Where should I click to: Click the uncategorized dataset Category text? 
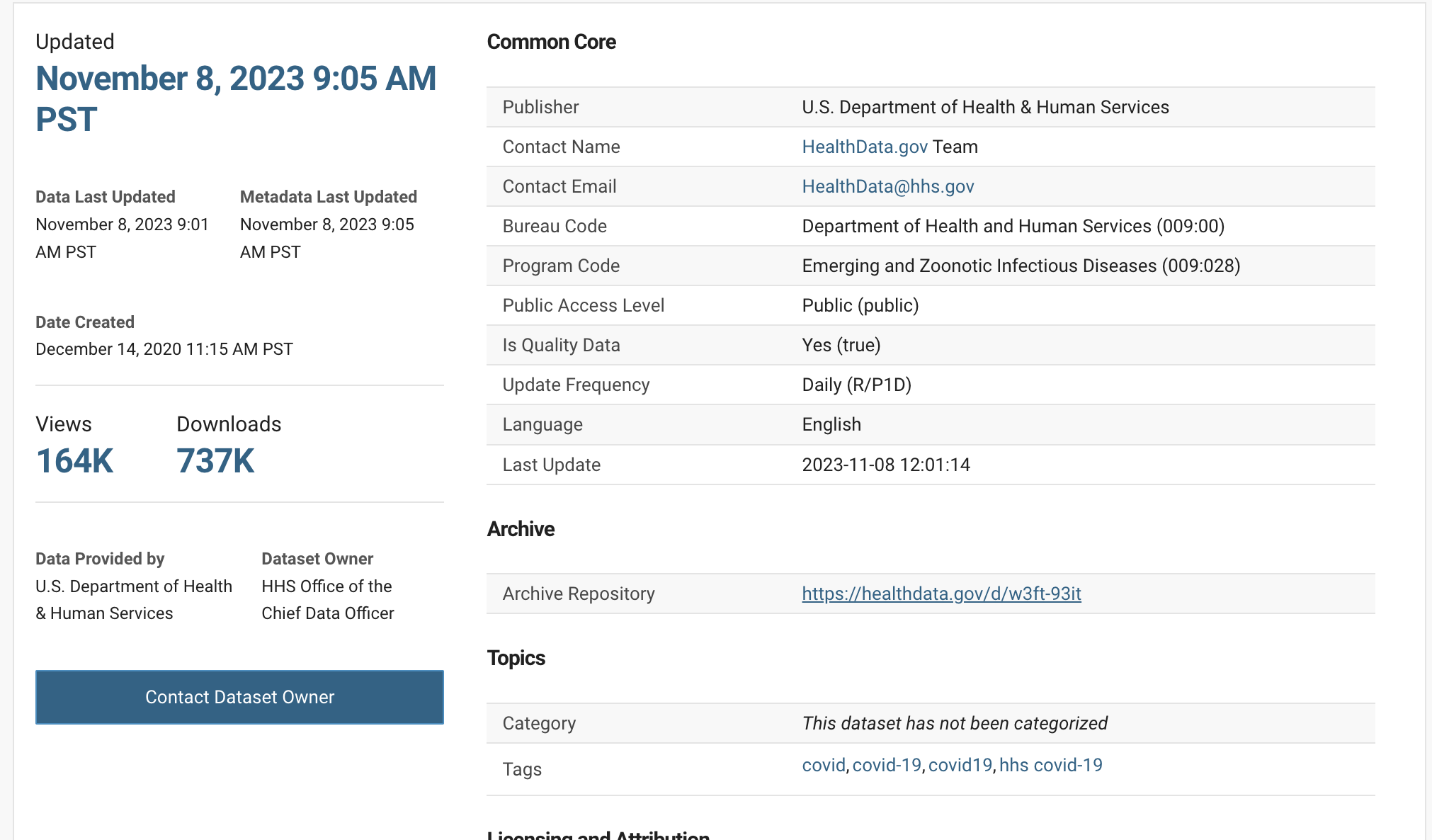954,723
